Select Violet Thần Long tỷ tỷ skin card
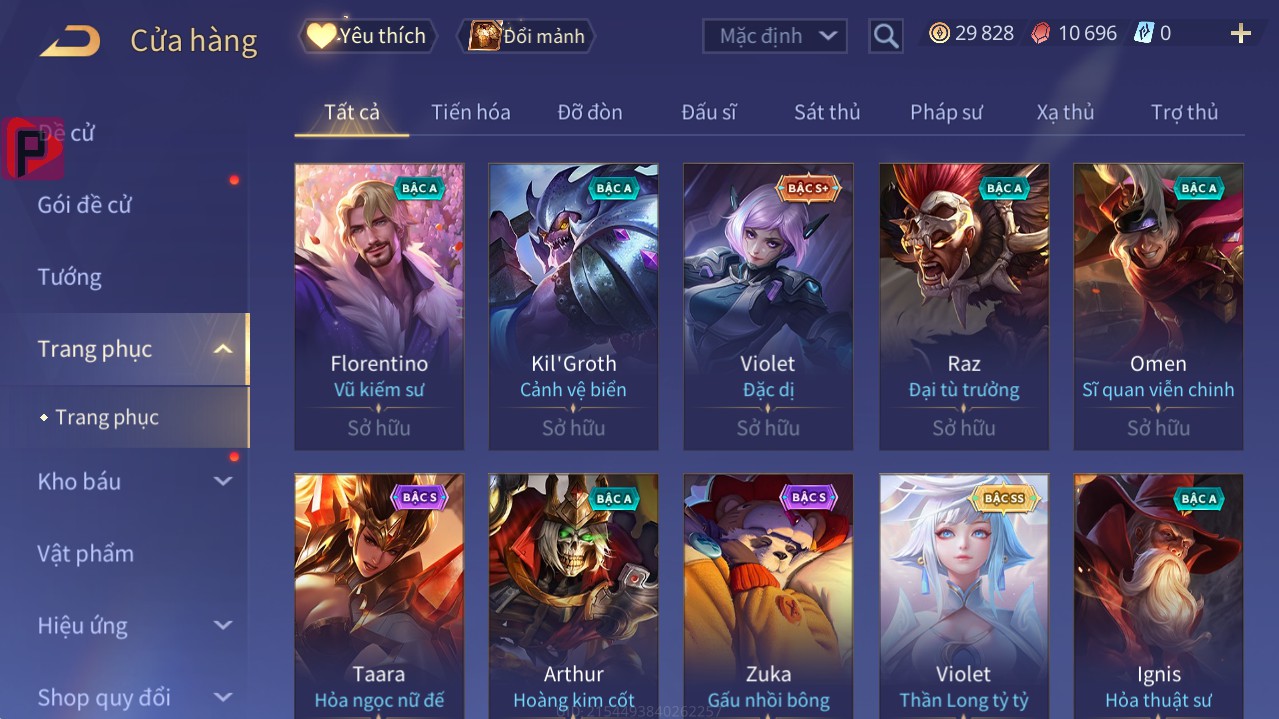 click(x=964, y=596)
